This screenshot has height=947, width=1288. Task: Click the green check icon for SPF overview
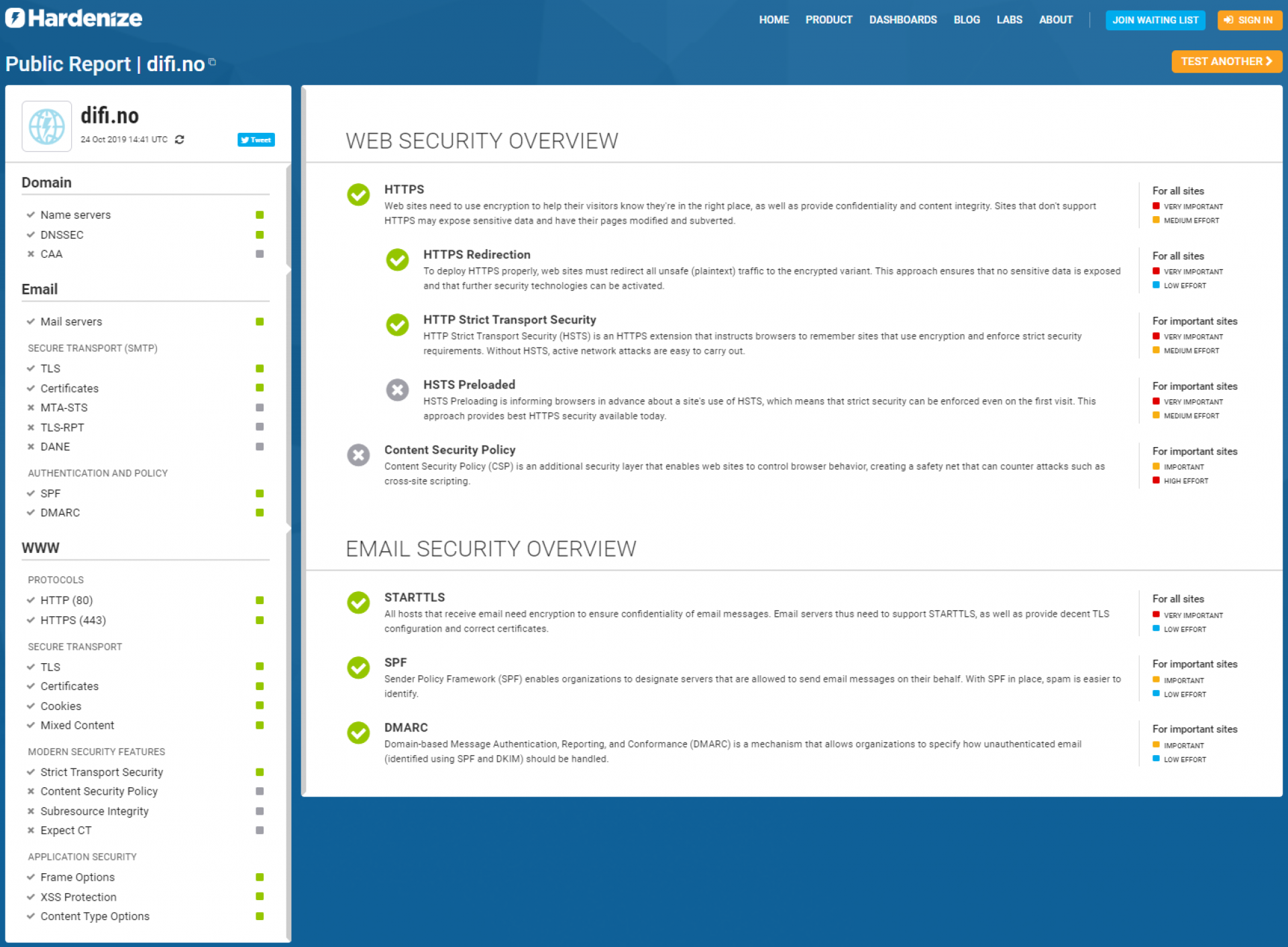[358, 668]
